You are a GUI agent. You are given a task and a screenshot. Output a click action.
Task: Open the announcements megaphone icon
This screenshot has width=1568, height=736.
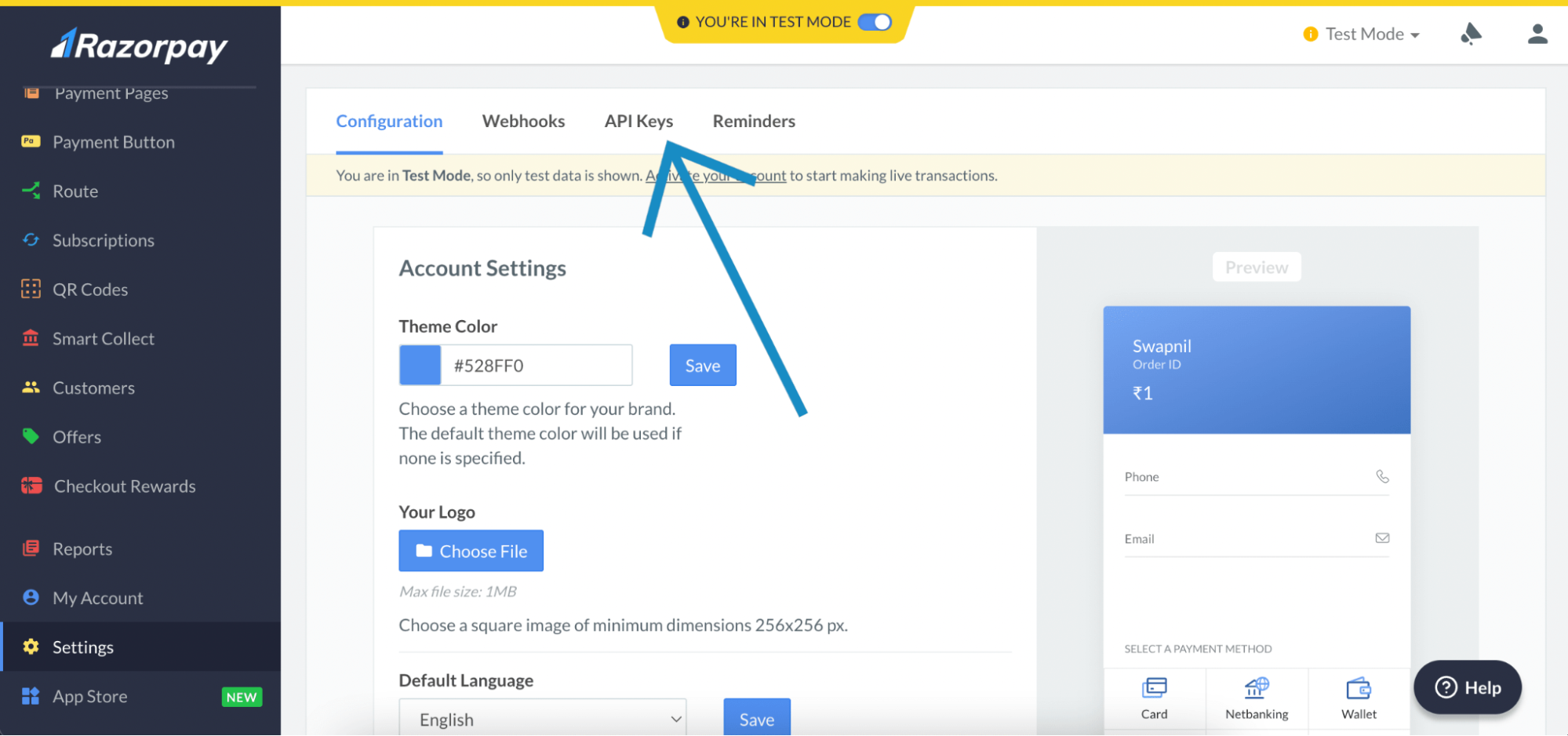[x=1471, y=34]
